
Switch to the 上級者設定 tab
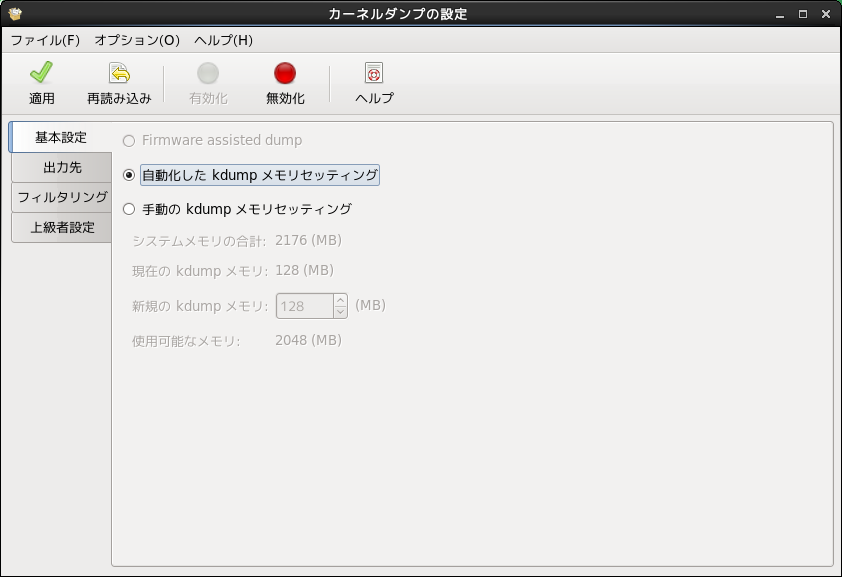62,227
